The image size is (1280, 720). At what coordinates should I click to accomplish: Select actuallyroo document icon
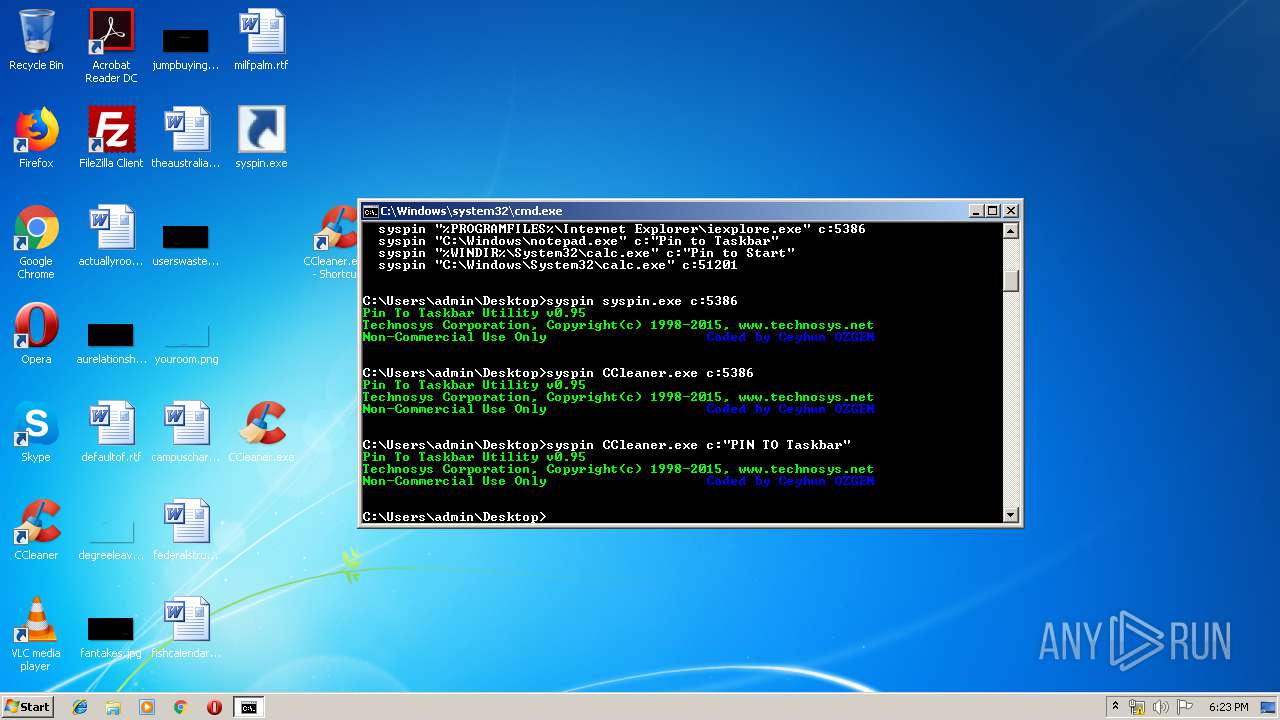pyautogui.click(x=111, y=236)
